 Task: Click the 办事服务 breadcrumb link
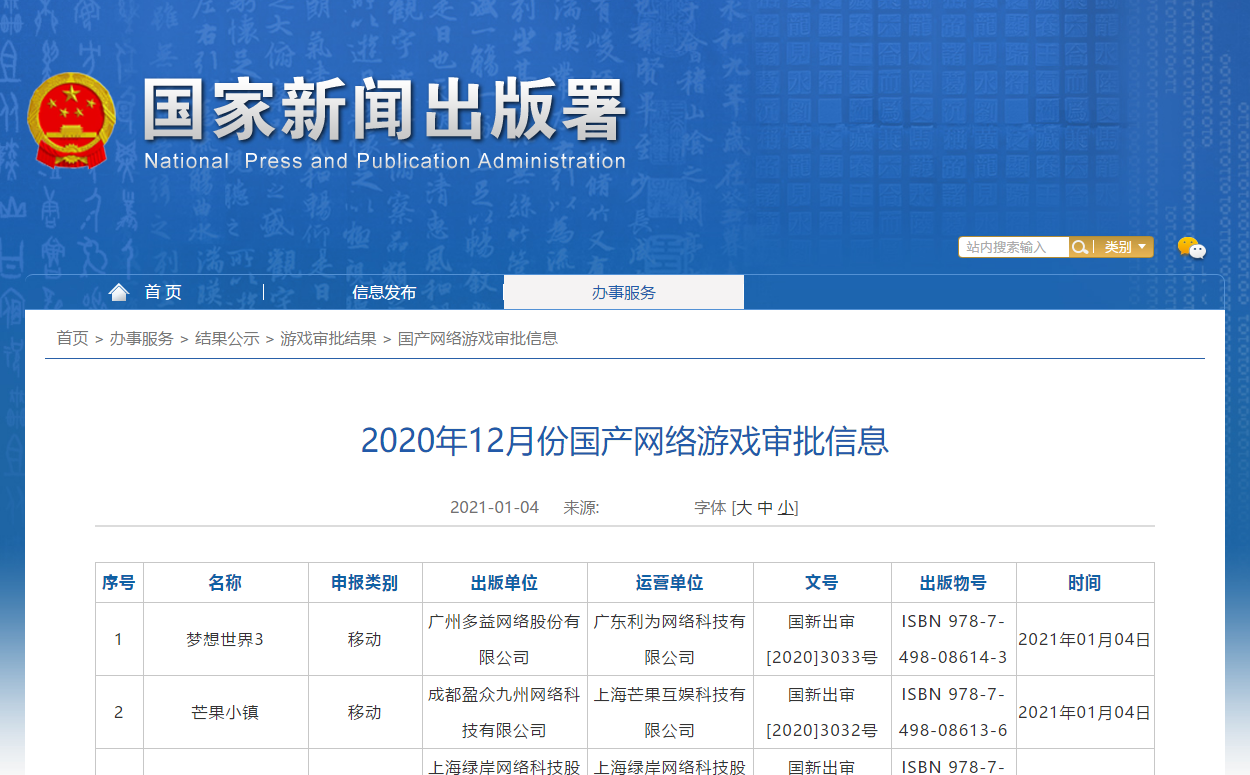(141, 338)
